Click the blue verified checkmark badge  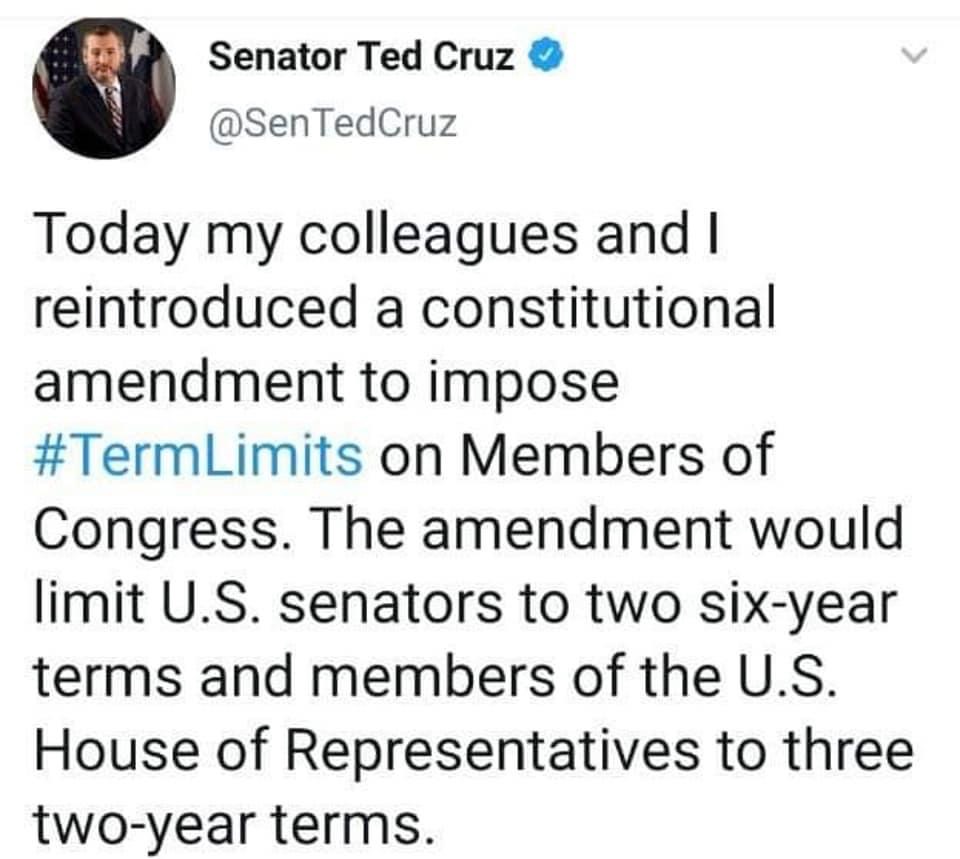(x=546, y=56)
